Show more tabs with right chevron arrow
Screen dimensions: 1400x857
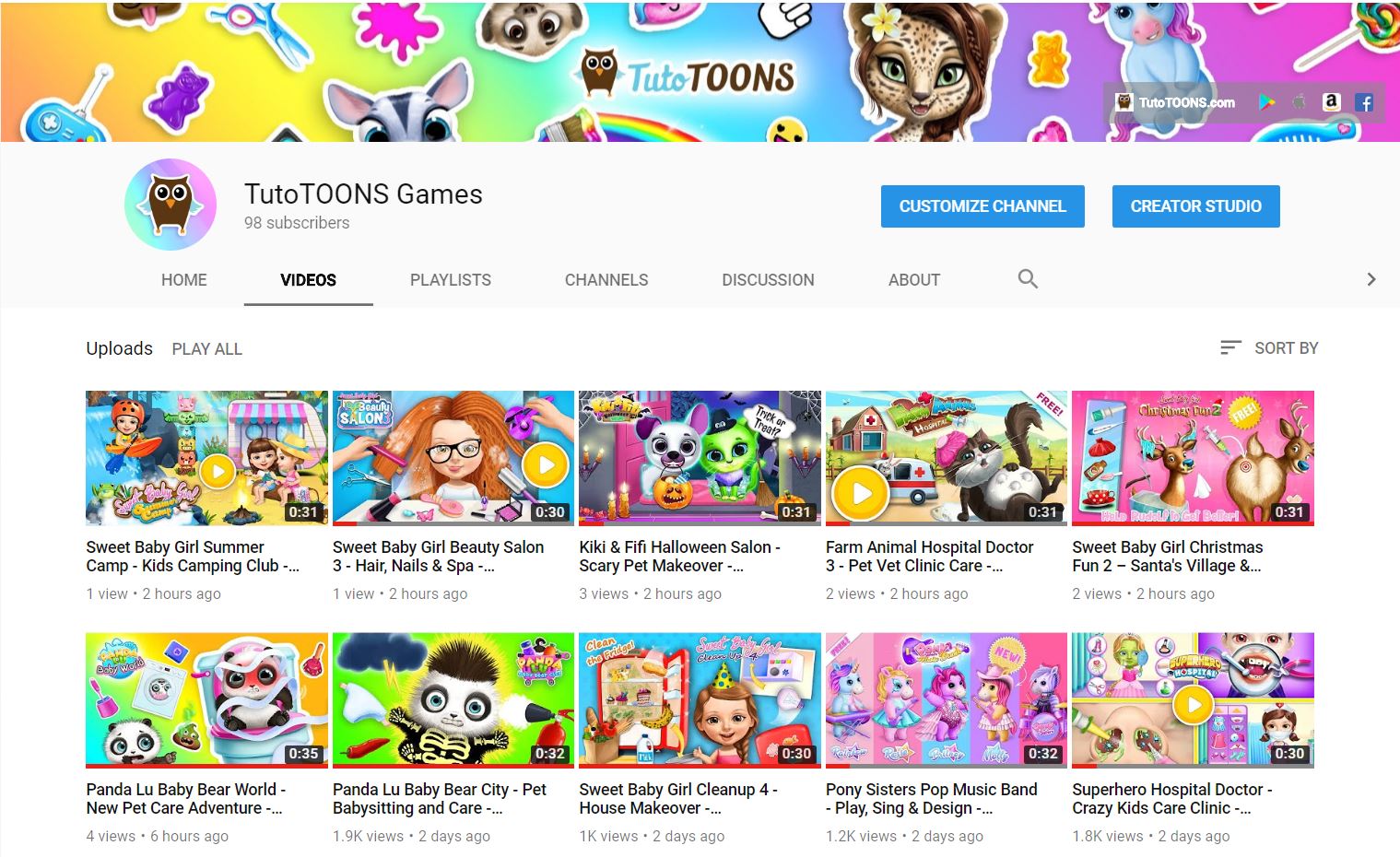1371,279
